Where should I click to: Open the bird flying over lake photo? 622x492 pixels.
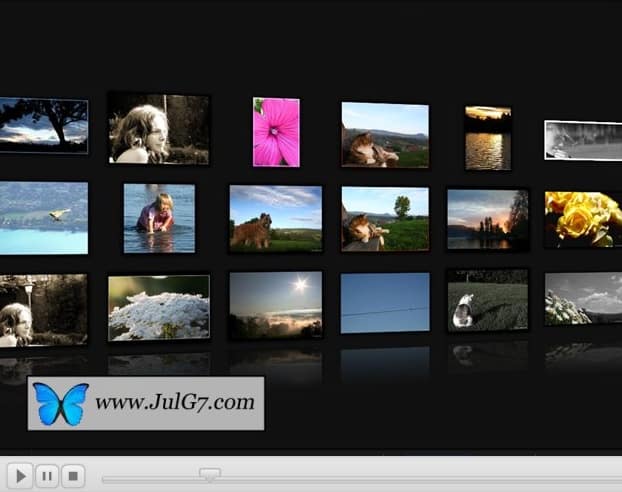(x=44, y=218)
